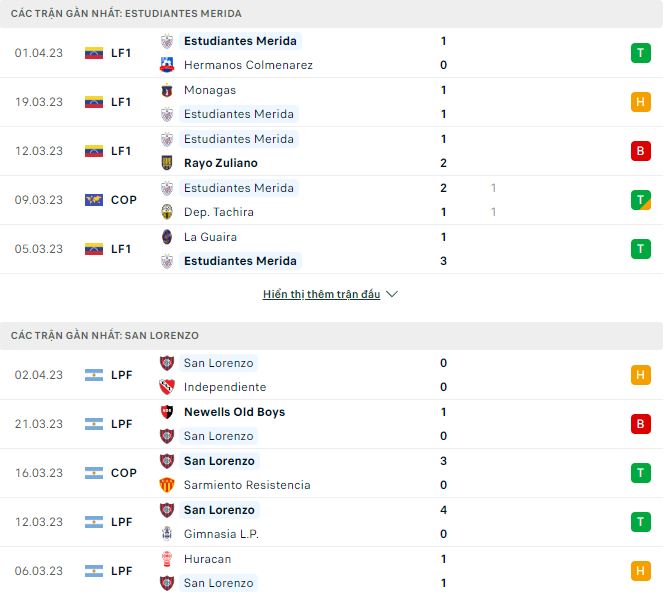Click the Dep. Tachira team crest

(x=167, y=212)
